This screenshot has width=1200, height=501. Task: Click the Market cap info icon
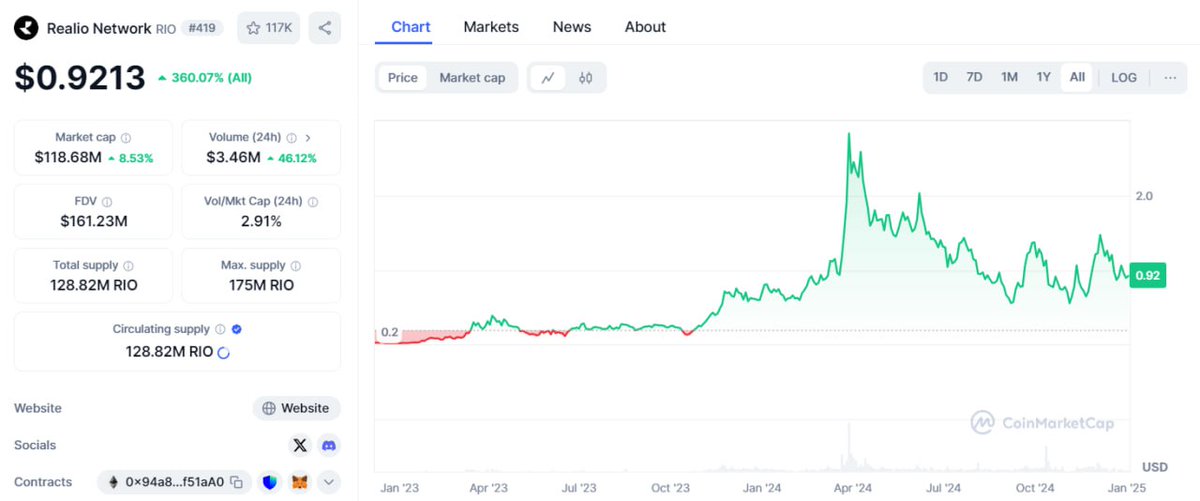pyautogui.click(x=126, y=138)
